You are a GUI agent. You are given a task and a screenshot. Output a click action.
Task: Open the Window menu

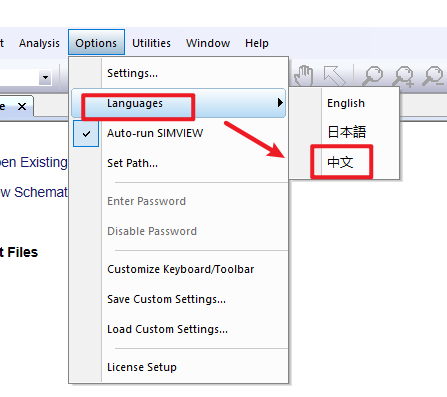click(x=208, y=43)
